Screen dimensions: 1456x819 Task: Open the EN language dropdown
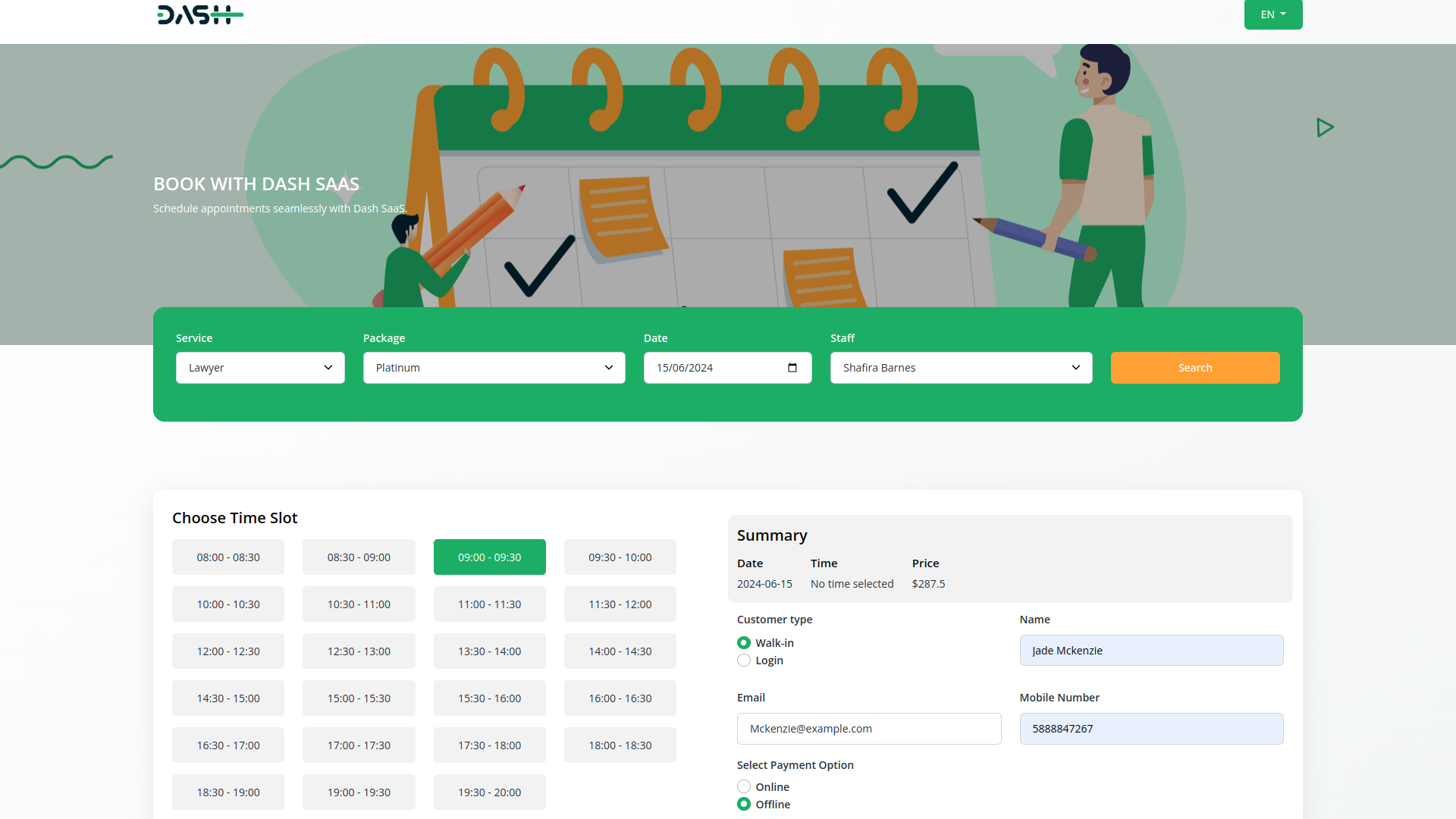[1272, 14]
